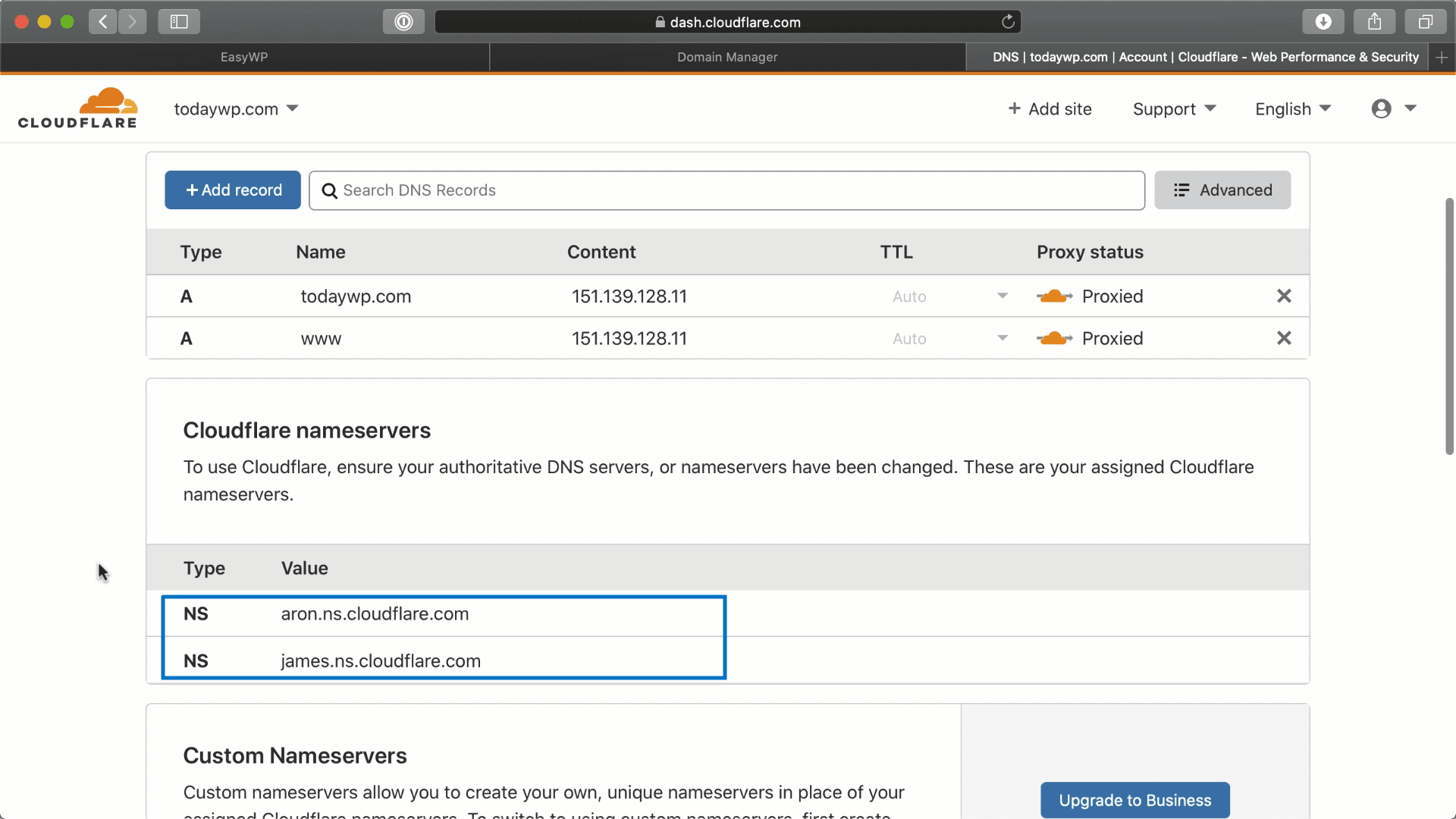Show all tabs overview
The height and width of the screenshot is (819, 1456).
[1426, 22]
